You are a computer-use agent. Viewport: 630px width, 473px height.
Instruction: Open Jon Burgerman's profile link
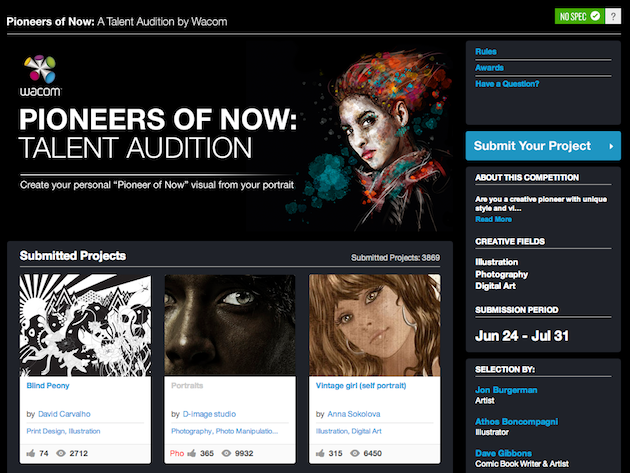pyautogui.click(x=506, y=390)
